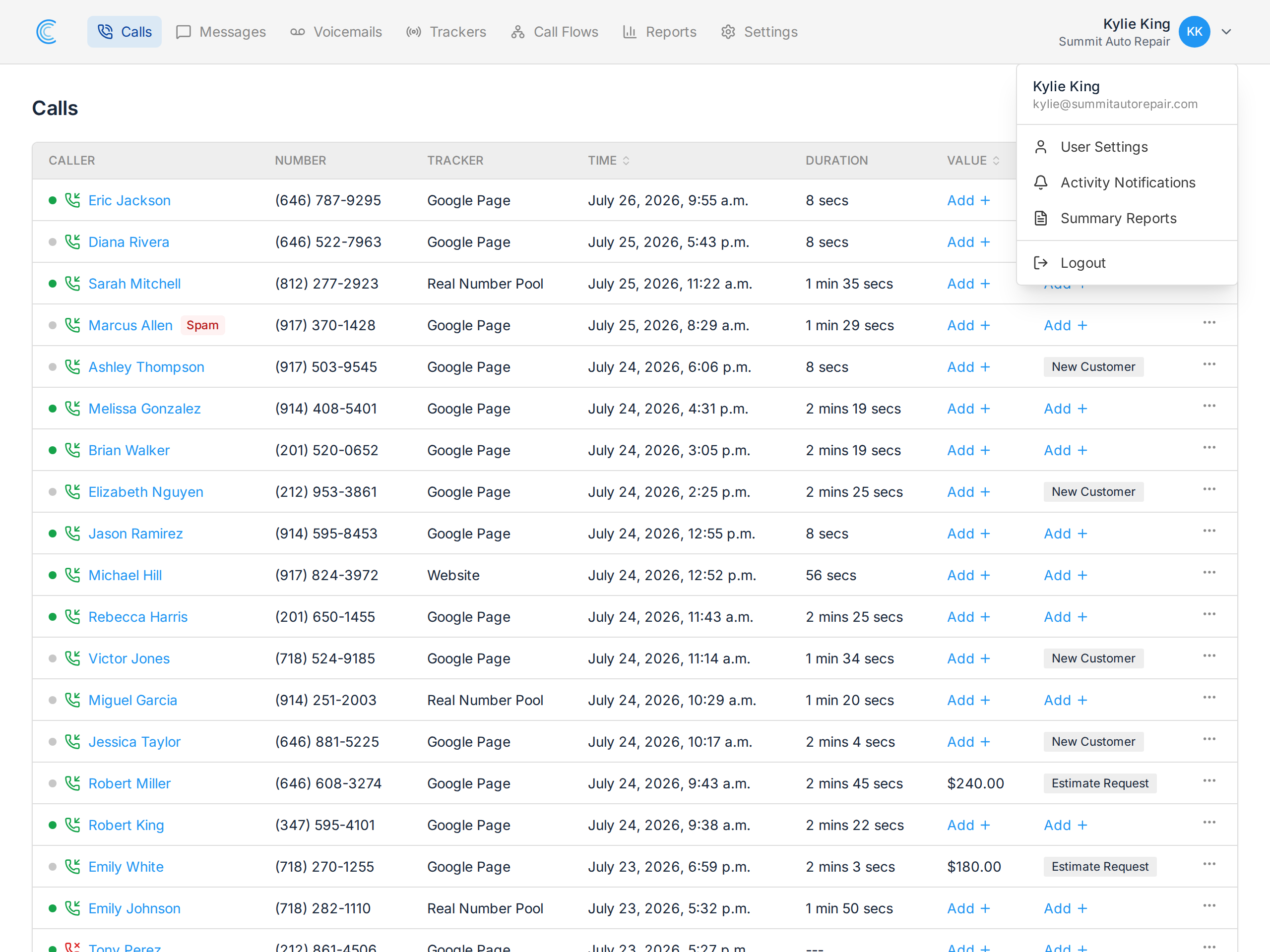Add a value to Diana Rivera's call
1270x952 pixels.
968,242
